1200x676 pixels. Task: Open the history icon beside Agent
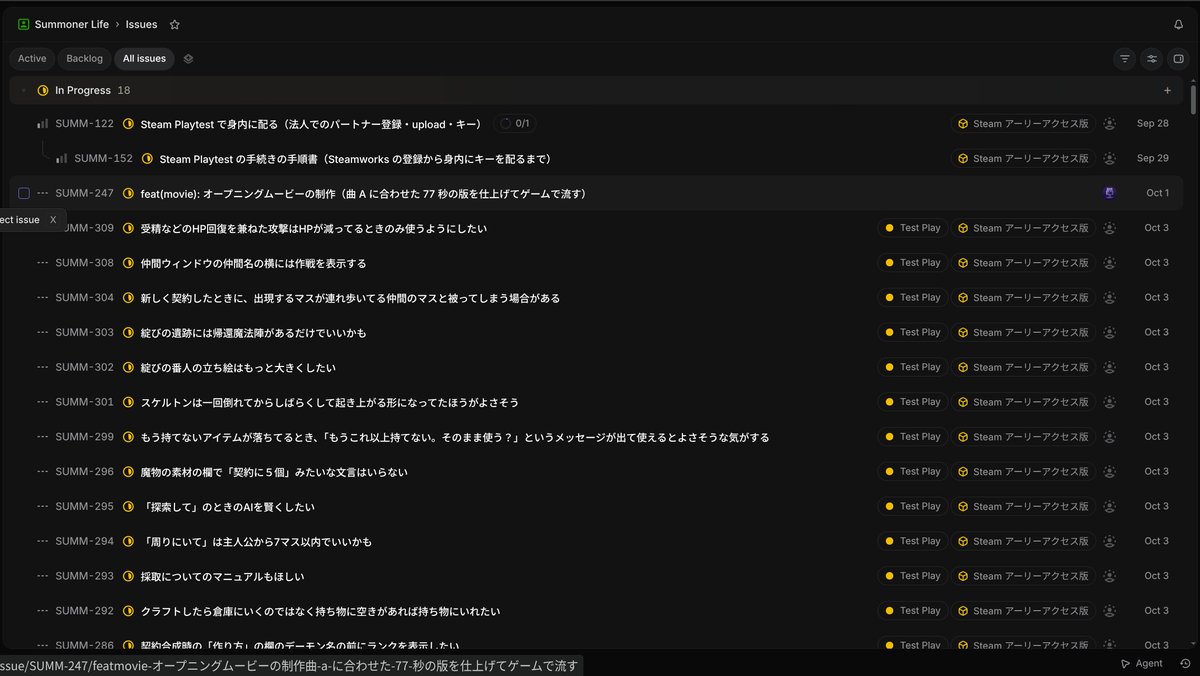pyautogui.click(x=1185, y=663)
